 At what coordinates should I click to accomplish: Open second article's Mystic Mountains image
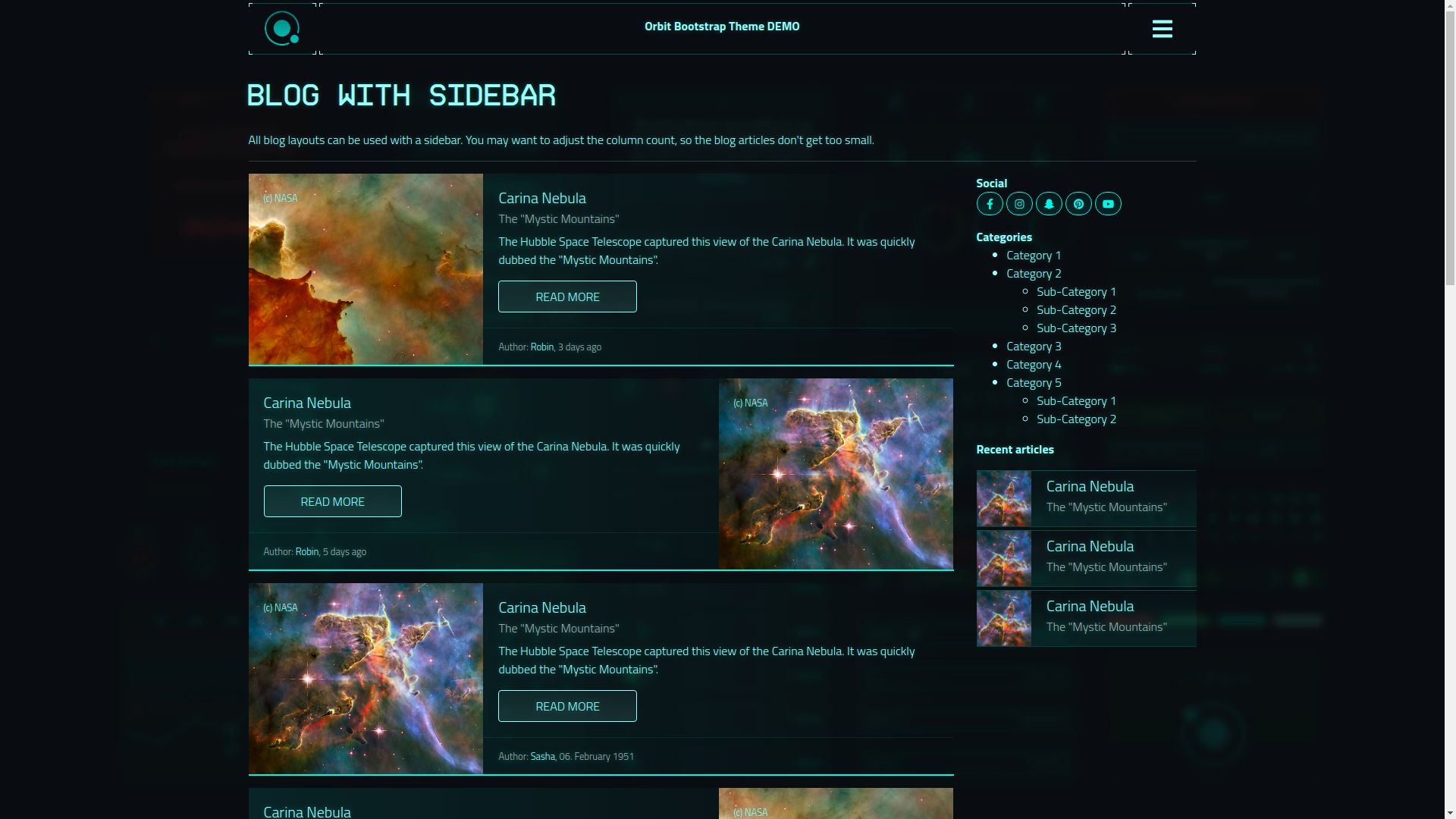pyautogui.click(x=836, y=474)
